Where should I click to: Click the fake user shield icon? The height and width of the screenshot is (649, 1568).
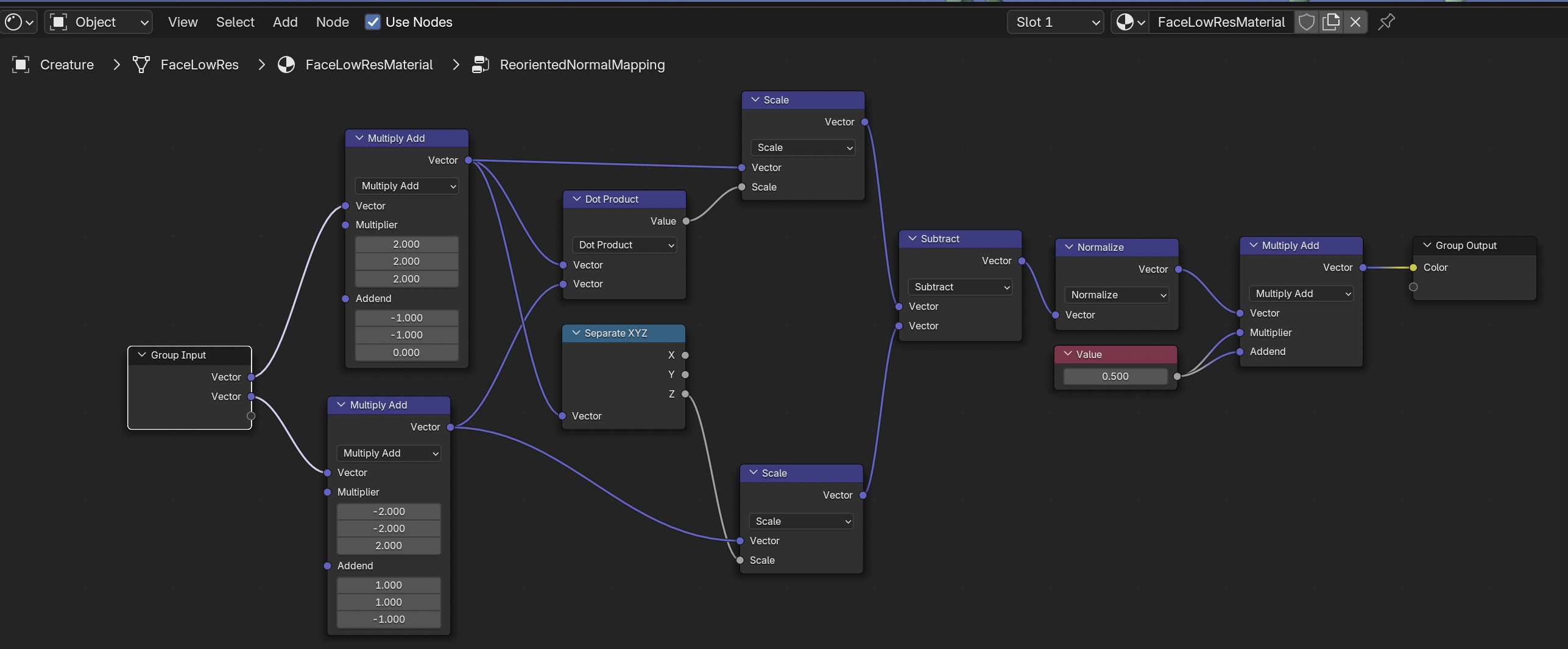[x=1306, y=23]
